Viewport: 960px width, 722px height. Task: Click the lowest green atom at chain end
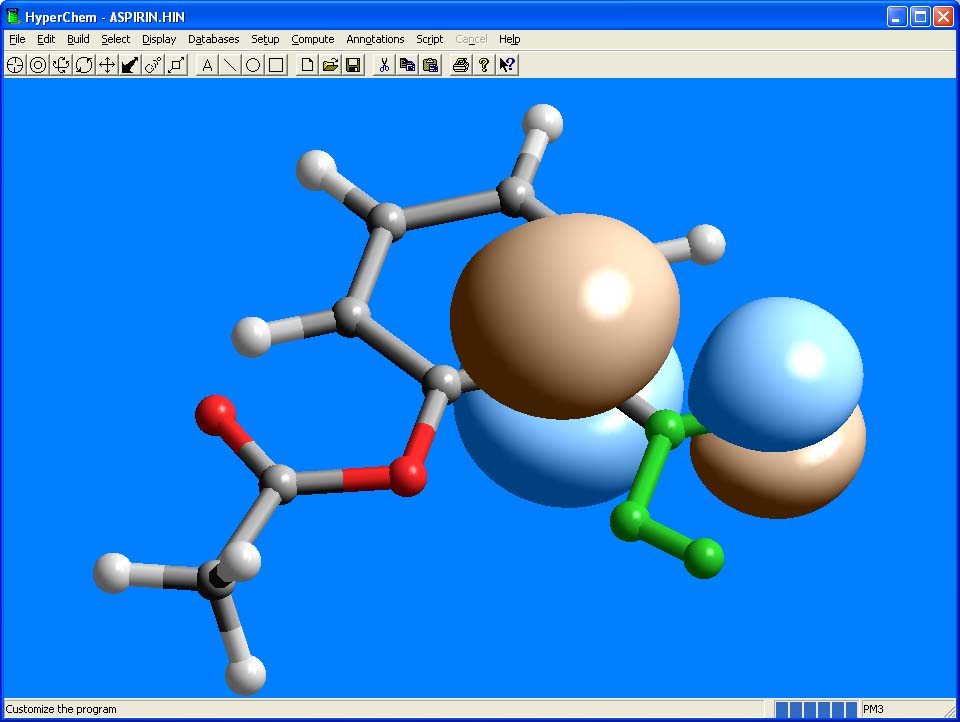pyautogui.click(x=703, y=557)
